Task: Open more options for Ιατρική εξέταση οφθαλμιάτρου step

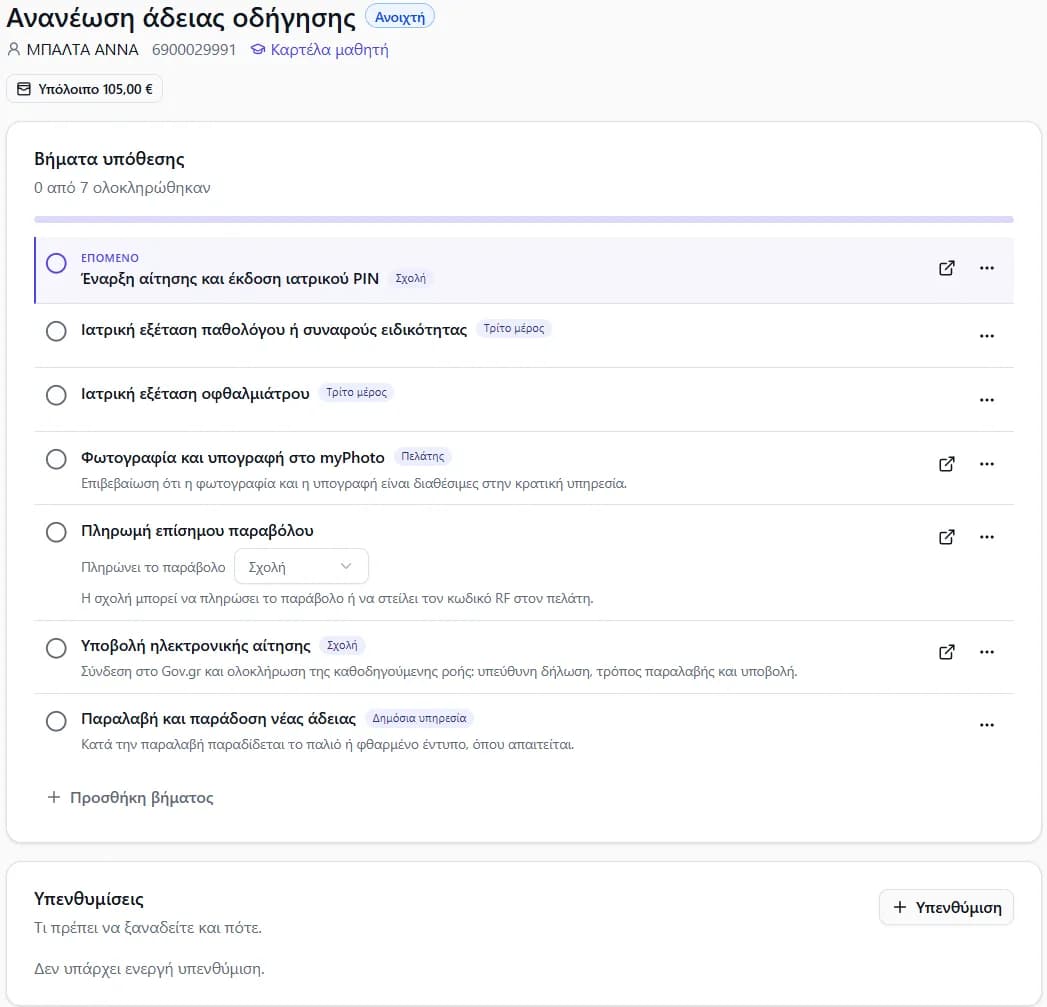Action: coord(987,400)
